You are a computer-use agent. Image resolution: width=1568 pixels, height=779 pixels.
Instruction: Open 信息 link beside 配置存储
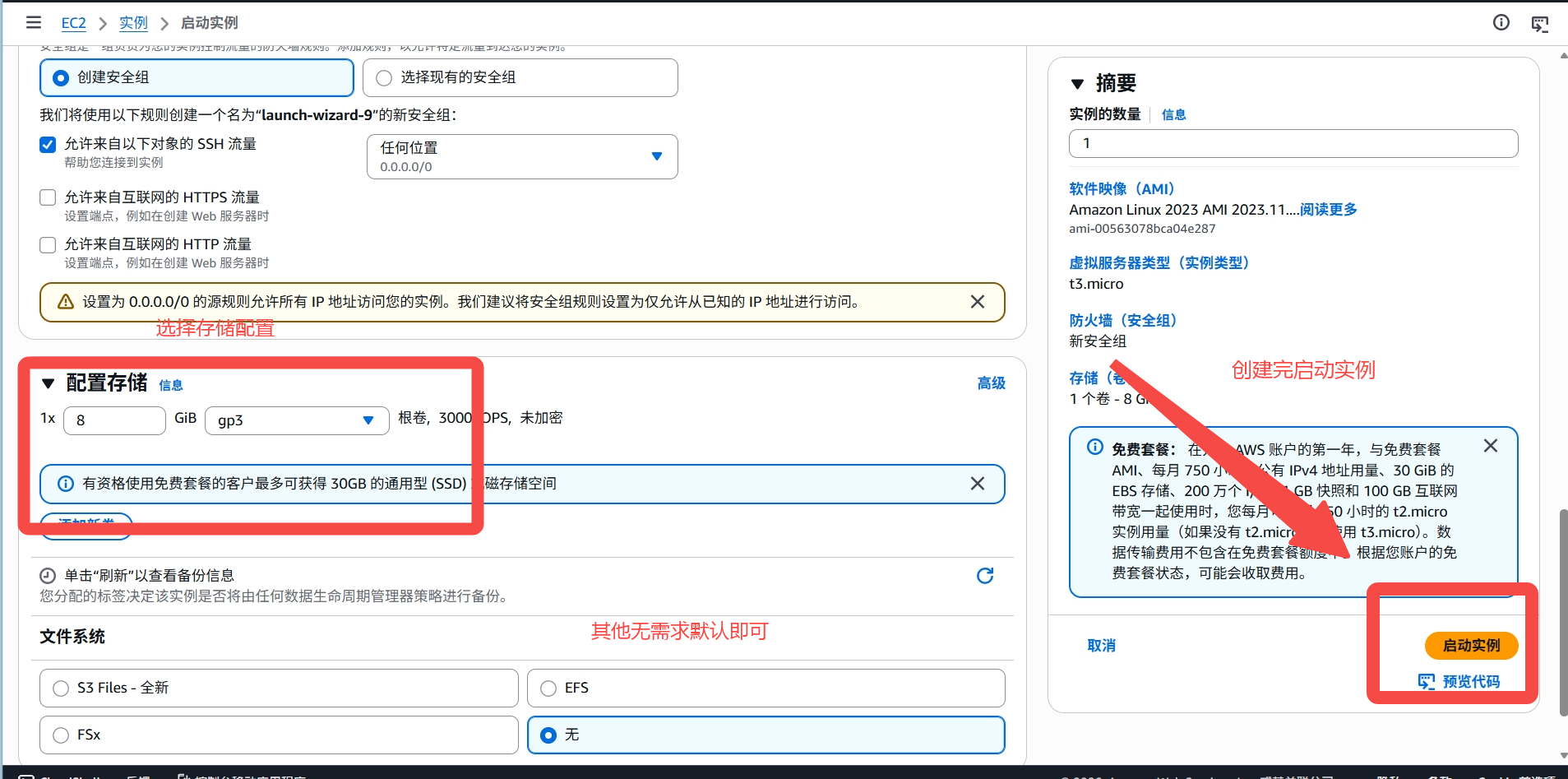point(171,385)
